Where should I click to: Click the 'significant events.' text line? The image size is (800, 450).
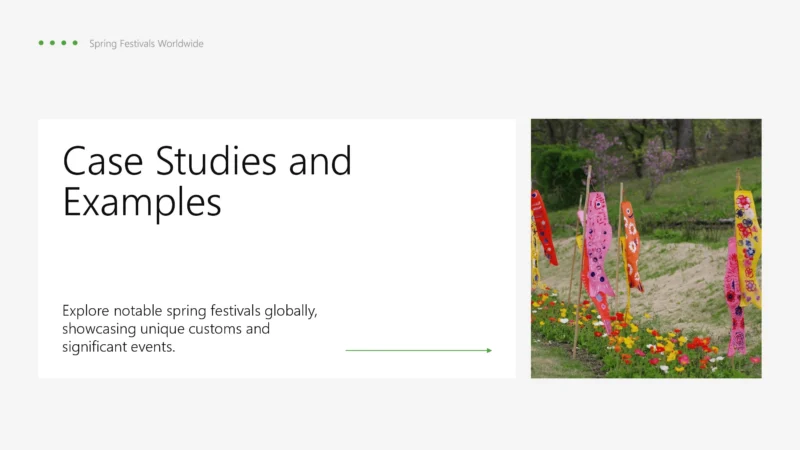[118, 347]
